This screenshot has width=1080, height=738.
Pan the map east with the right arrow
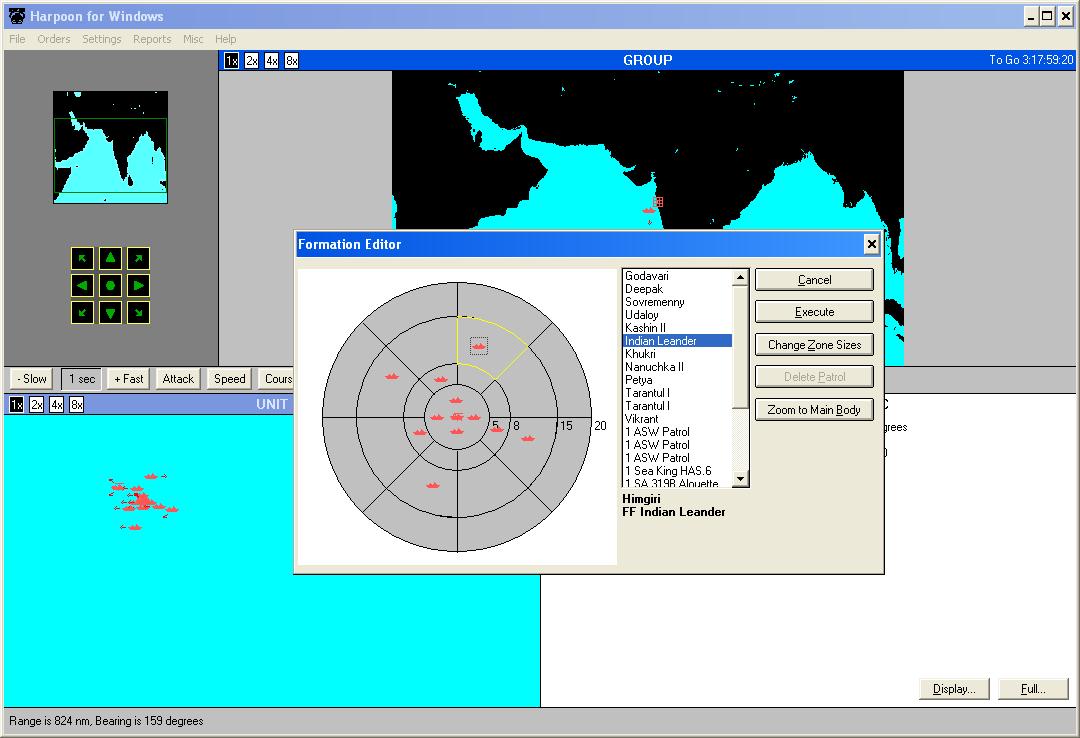tap(138, 285)
